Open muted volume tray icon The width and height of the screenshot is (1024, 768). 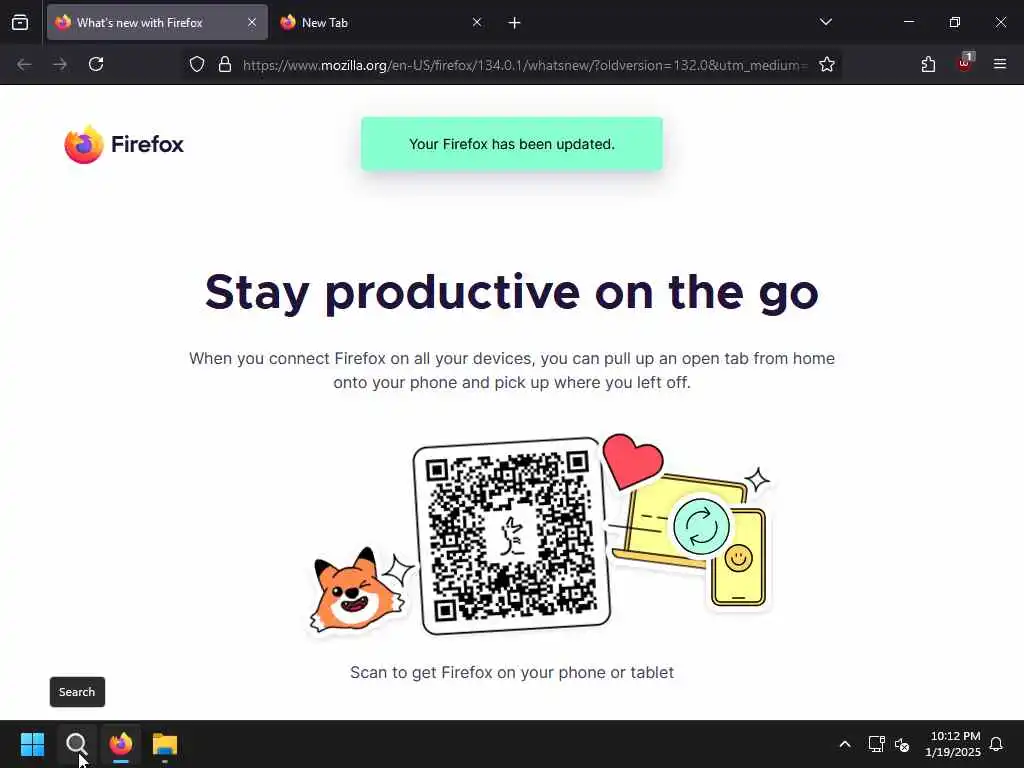[902, 744]
